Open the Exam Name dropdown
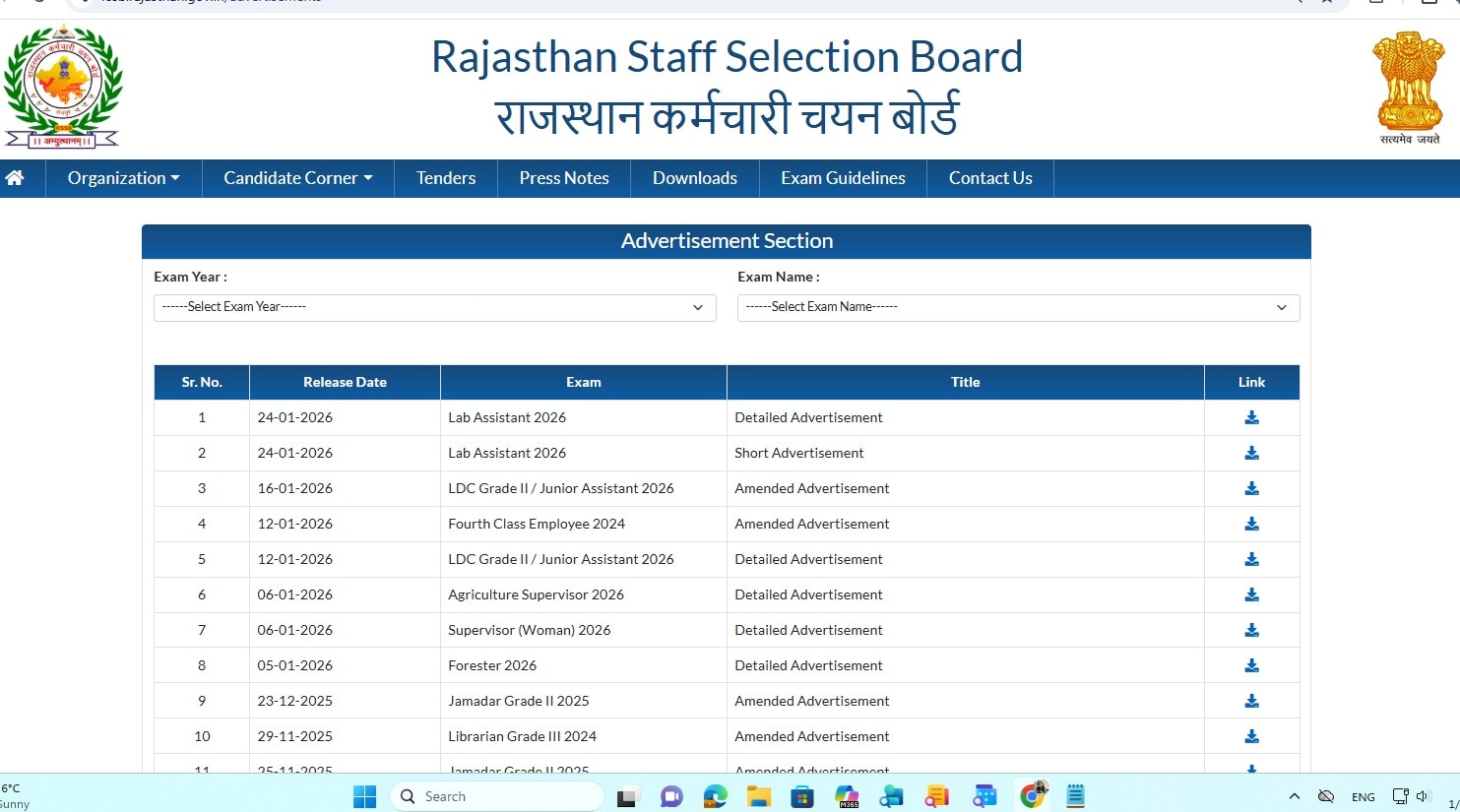1460x812 pixels. pos(1018,307)
